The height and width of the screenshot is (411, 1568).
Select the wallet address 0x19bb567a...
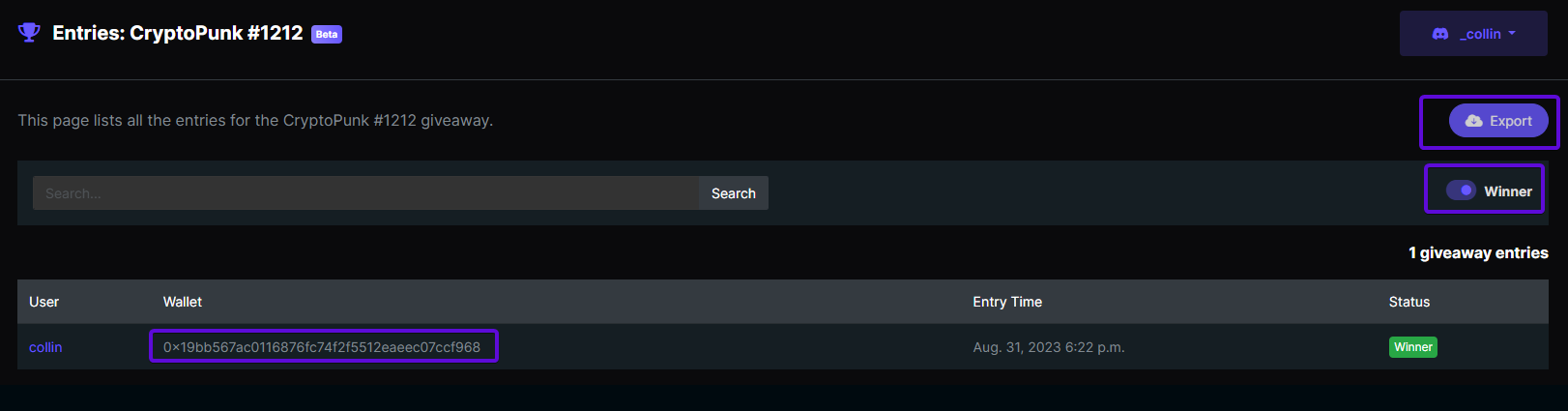pyautogui.click(x=322, y=347)
